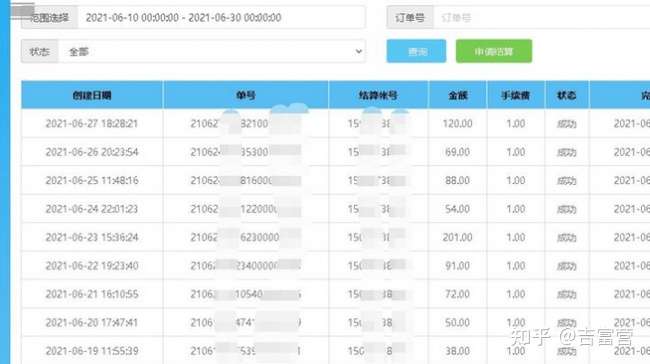This screenshot has width=650, height=364.
Task: Click the 创建日期 column header
Action: tap(92, 95)
